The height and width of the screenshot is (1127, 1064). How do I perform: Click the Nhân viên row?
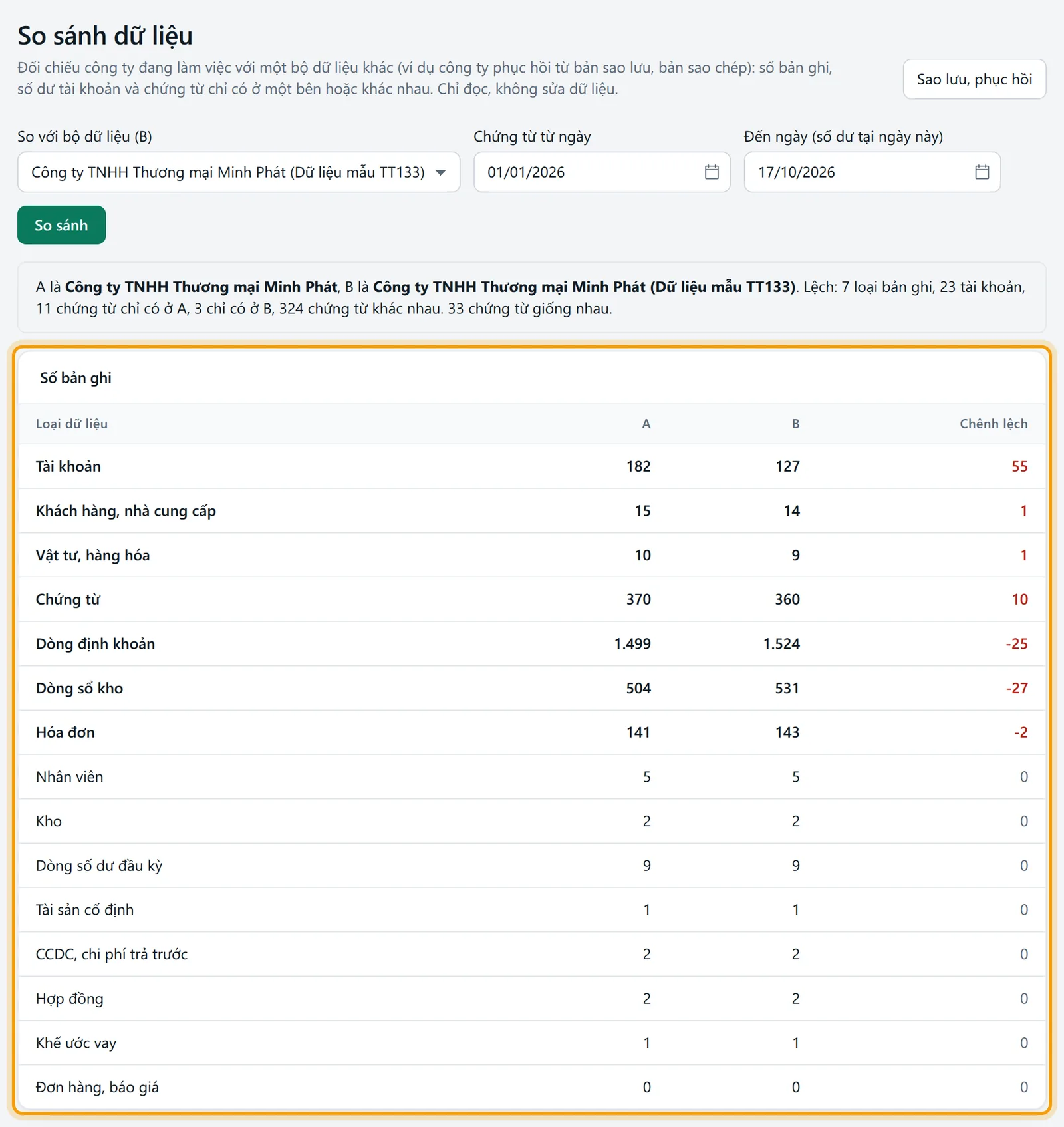point(531,777)
